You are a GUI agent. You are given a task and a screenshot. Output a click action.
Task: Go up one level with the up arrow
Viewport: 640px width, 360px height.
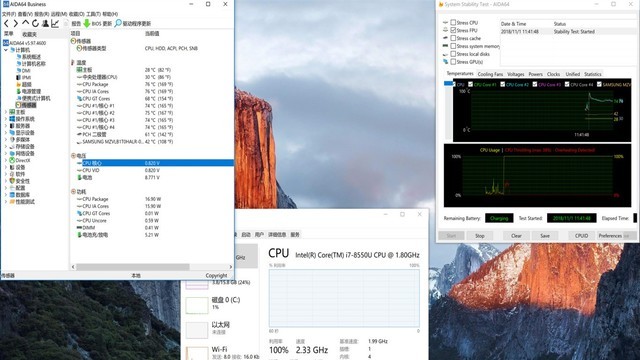[26, 23]
